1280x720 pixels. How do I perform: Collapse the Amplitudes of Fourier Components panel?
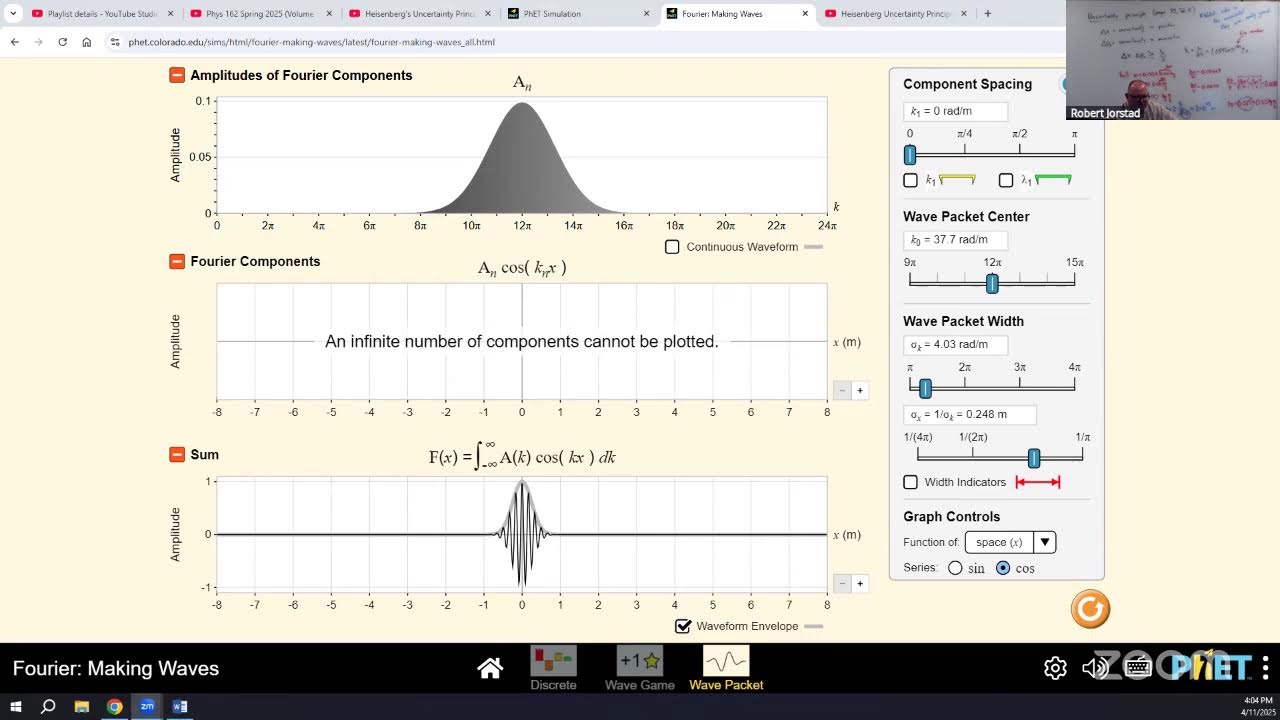[x=177, y=75]
